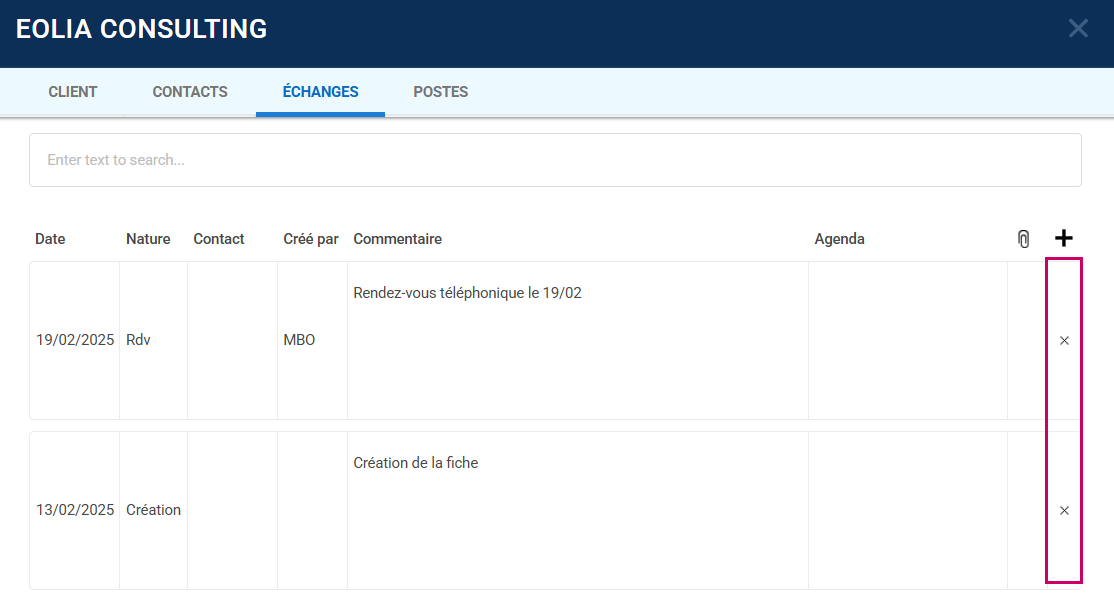1114x615 pixels.
Task: Click the paperclip attachment column icon
Action: coord(1023,239)
